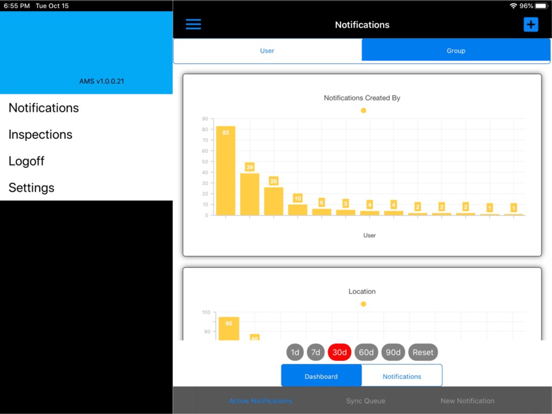The width and height of the screenshot is (552, 414).
Task: Select the red 30d range filter
Action: [x=339, y=352]
